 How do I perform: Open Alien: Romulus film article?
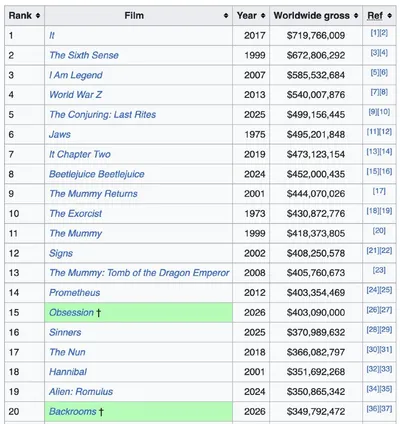pyautogui.click(x=81, y=392)
